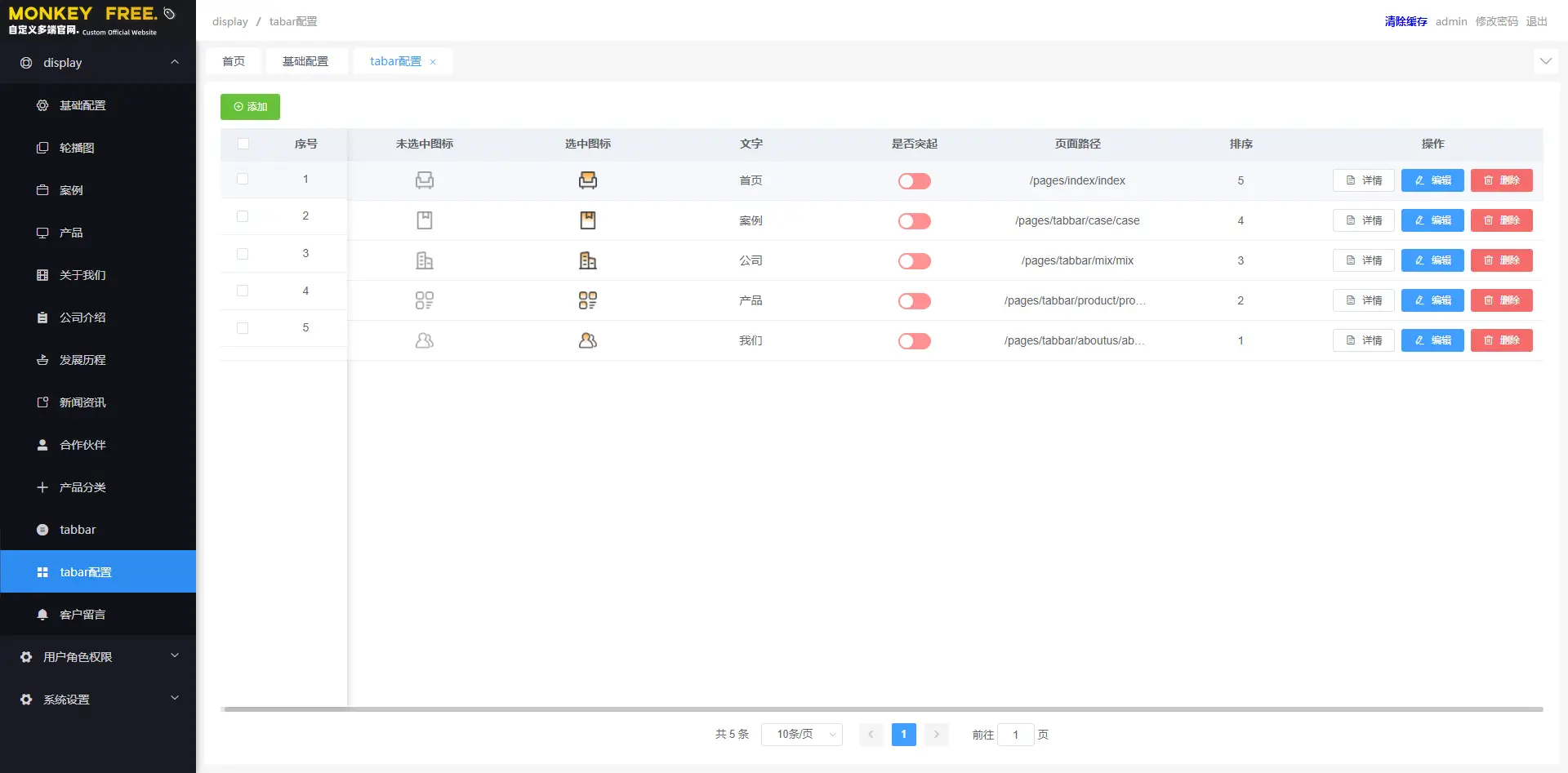Image resolution: width=1568 pixels, height=773 pixels.
Task: Toggle the 是否突起 switch for 产品
Action: [914, 301]
